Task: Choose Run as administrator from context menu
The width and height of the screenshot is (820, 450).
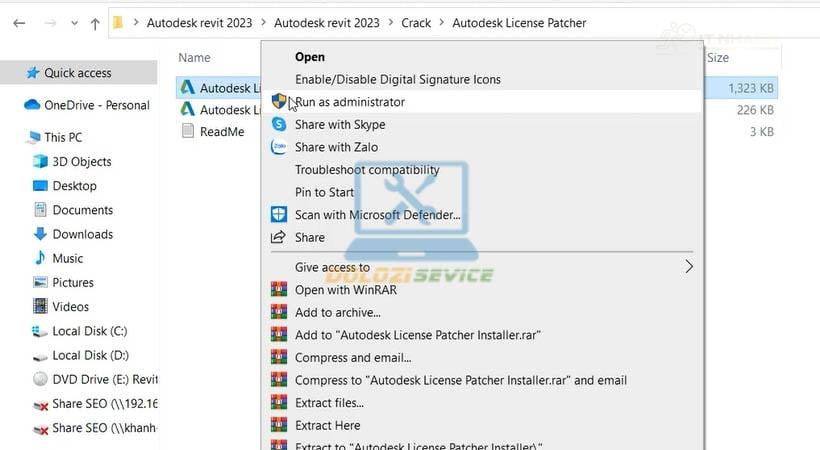Action: (x=350, y=102)
